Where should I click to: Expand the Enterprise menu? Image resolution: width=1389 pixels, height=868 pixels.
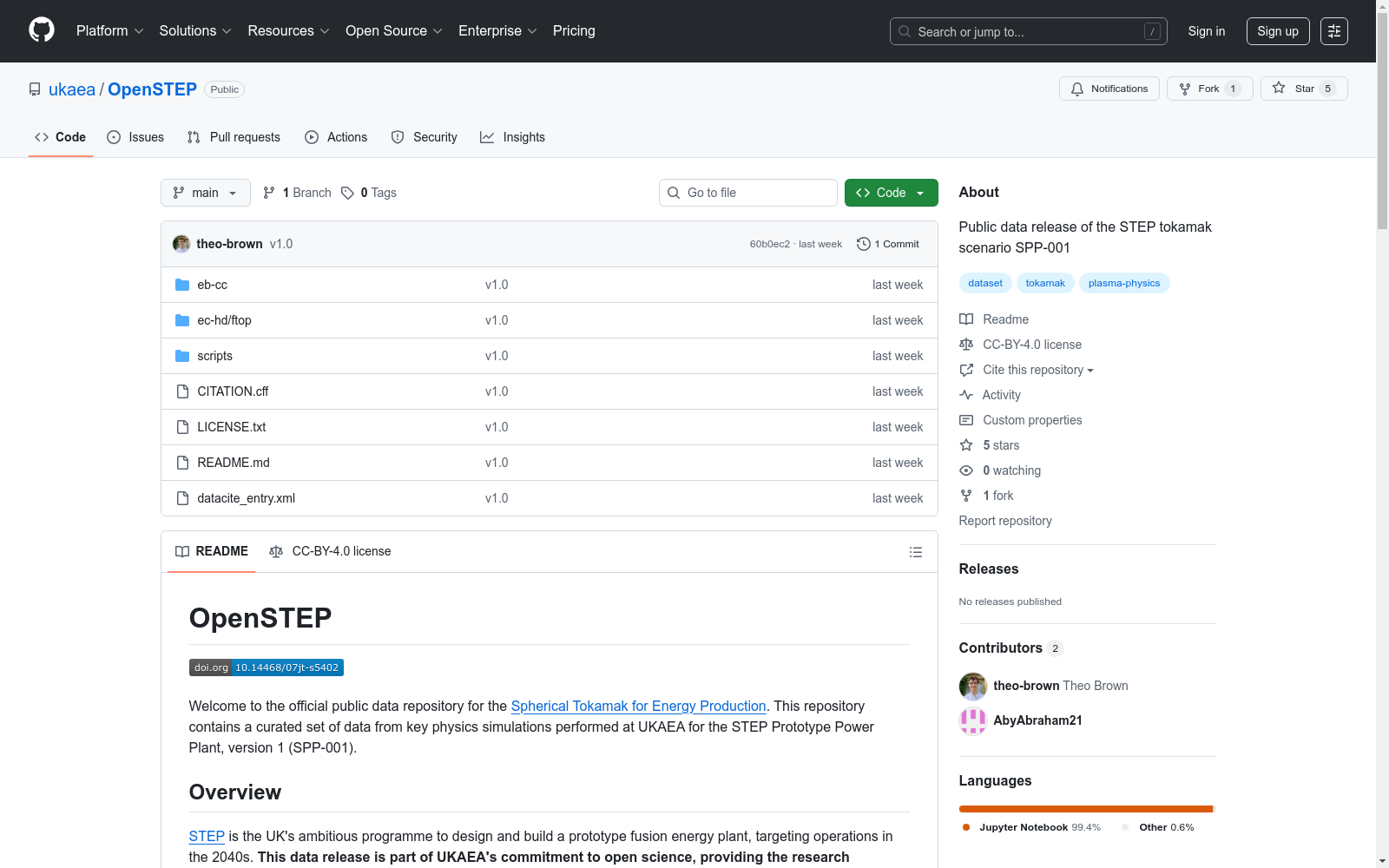(497, 31)
